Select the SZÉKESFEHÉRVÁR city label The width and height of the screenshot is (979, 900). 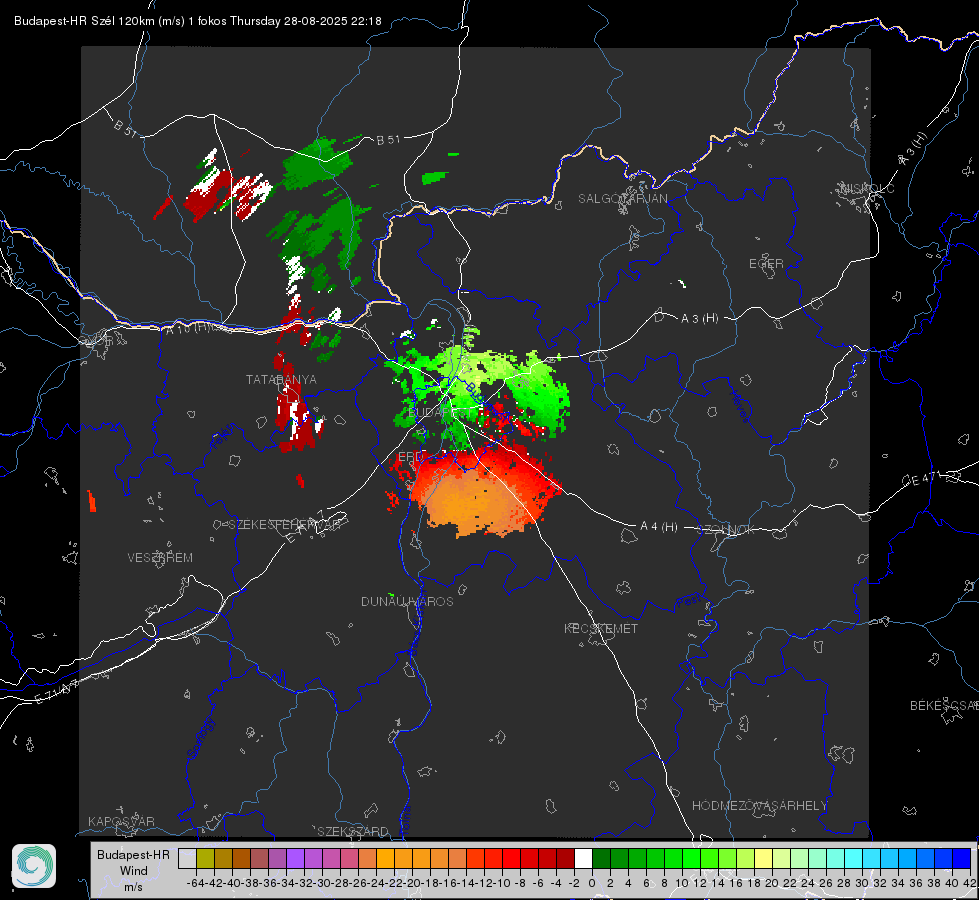tap(284, 525)
